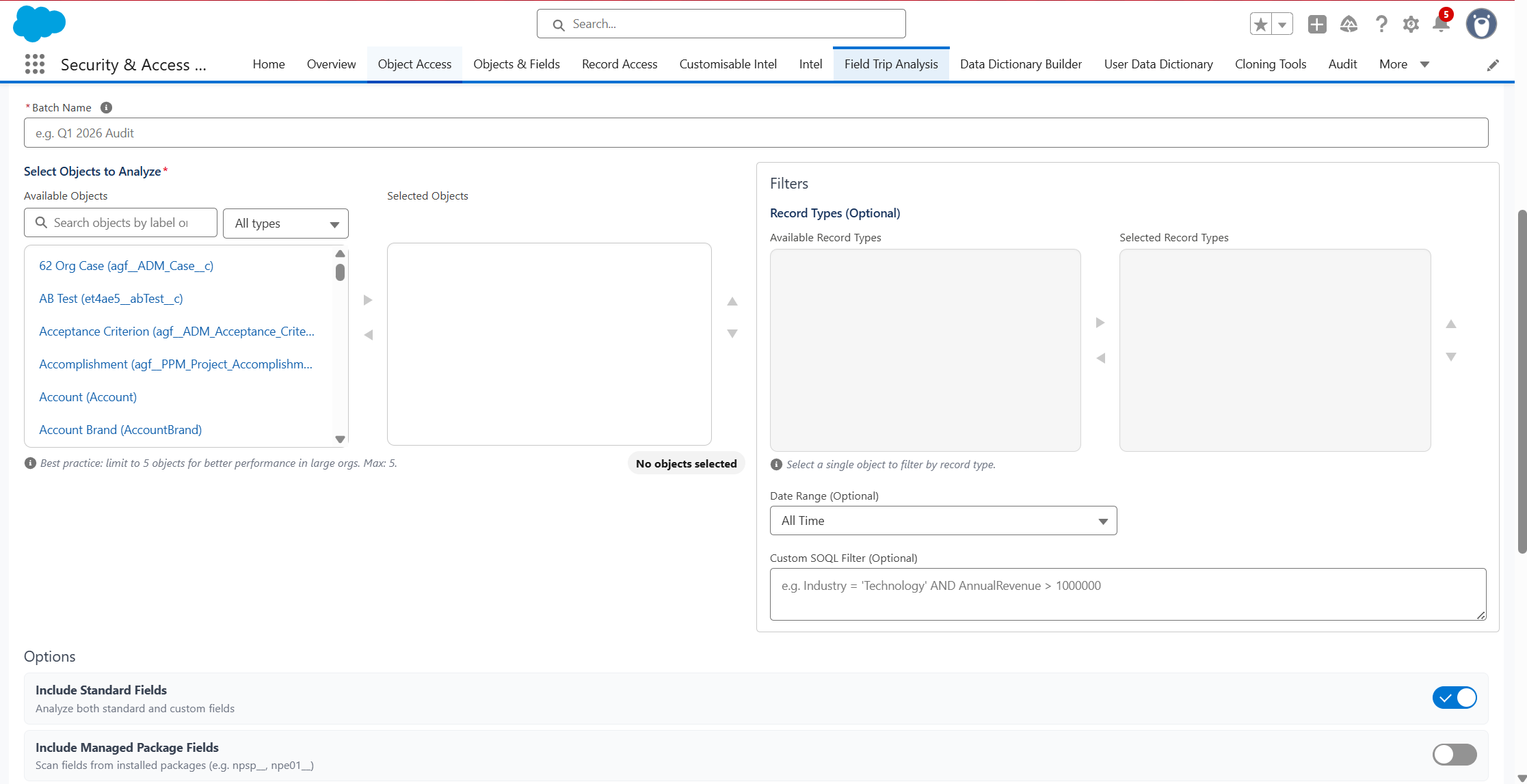Screen dimensions: 1527x784
Task: Move record type back to Available Record Types
Action: [1100, 358]
